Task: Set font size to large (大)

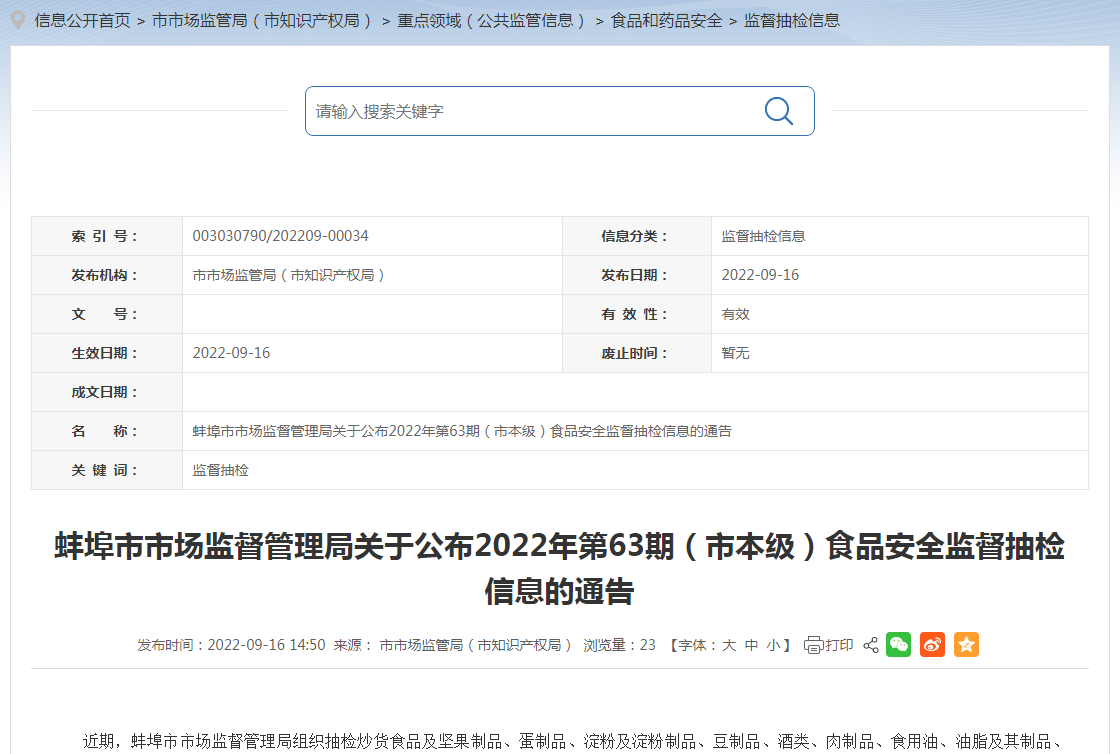Action: tap(728, 645)
